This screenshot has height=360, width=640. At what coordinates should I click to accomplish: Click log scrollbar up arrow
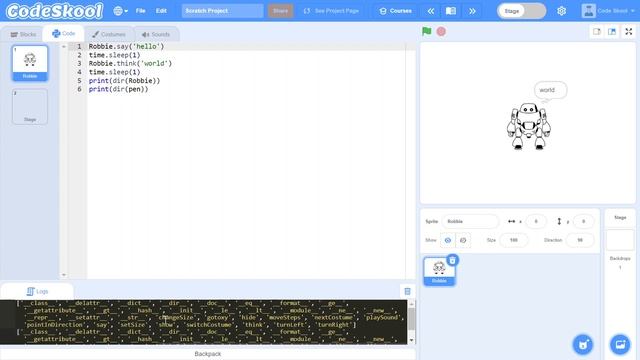click(411, 304)
